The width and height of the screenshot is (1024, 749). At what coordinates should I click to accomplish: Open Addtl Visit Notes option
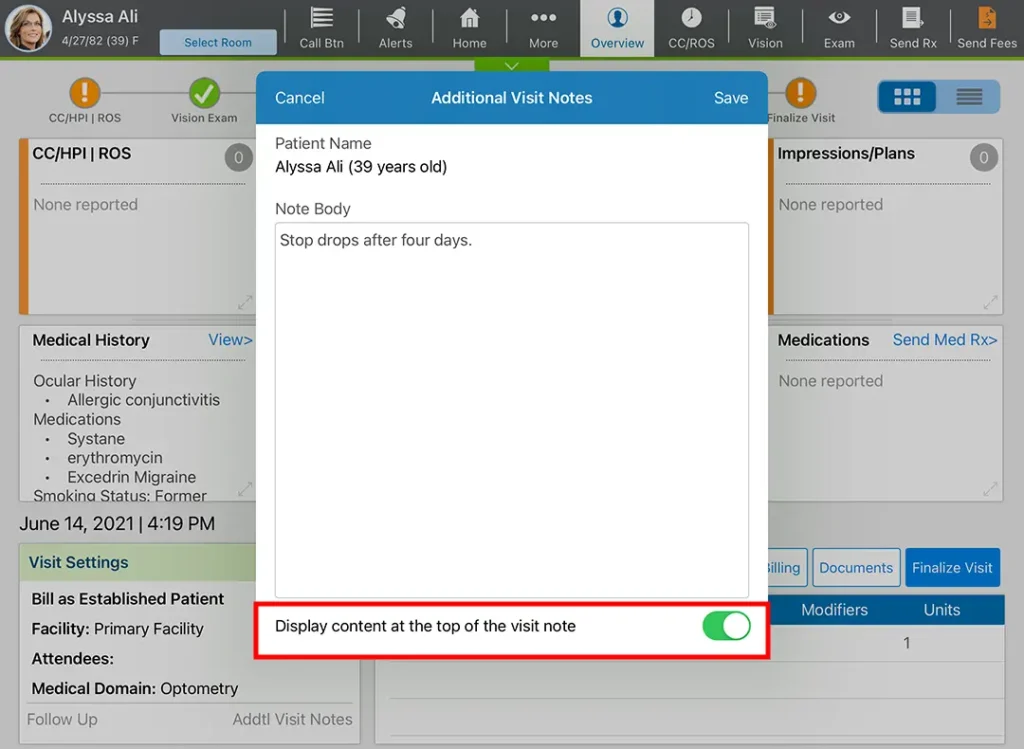[292, 719]
